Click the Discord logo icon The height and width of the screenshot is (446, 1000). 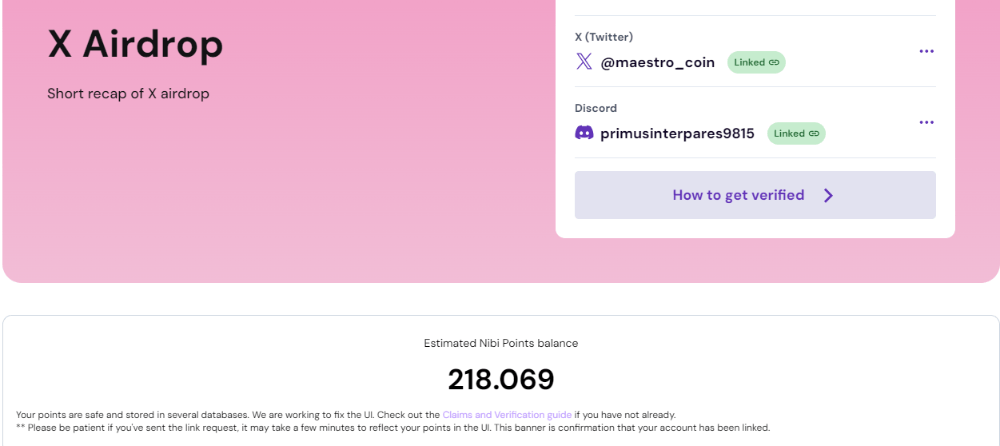pyautogui.click(x=584, y=133)
